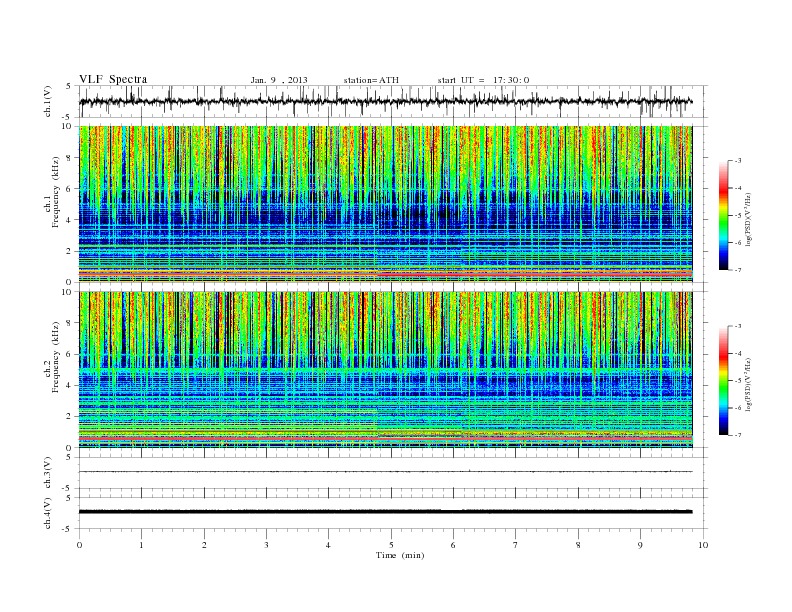The image size is (792, 612).
Task: Click the "-7" tick on ch.1 colorbar
Action: [738, 270]
